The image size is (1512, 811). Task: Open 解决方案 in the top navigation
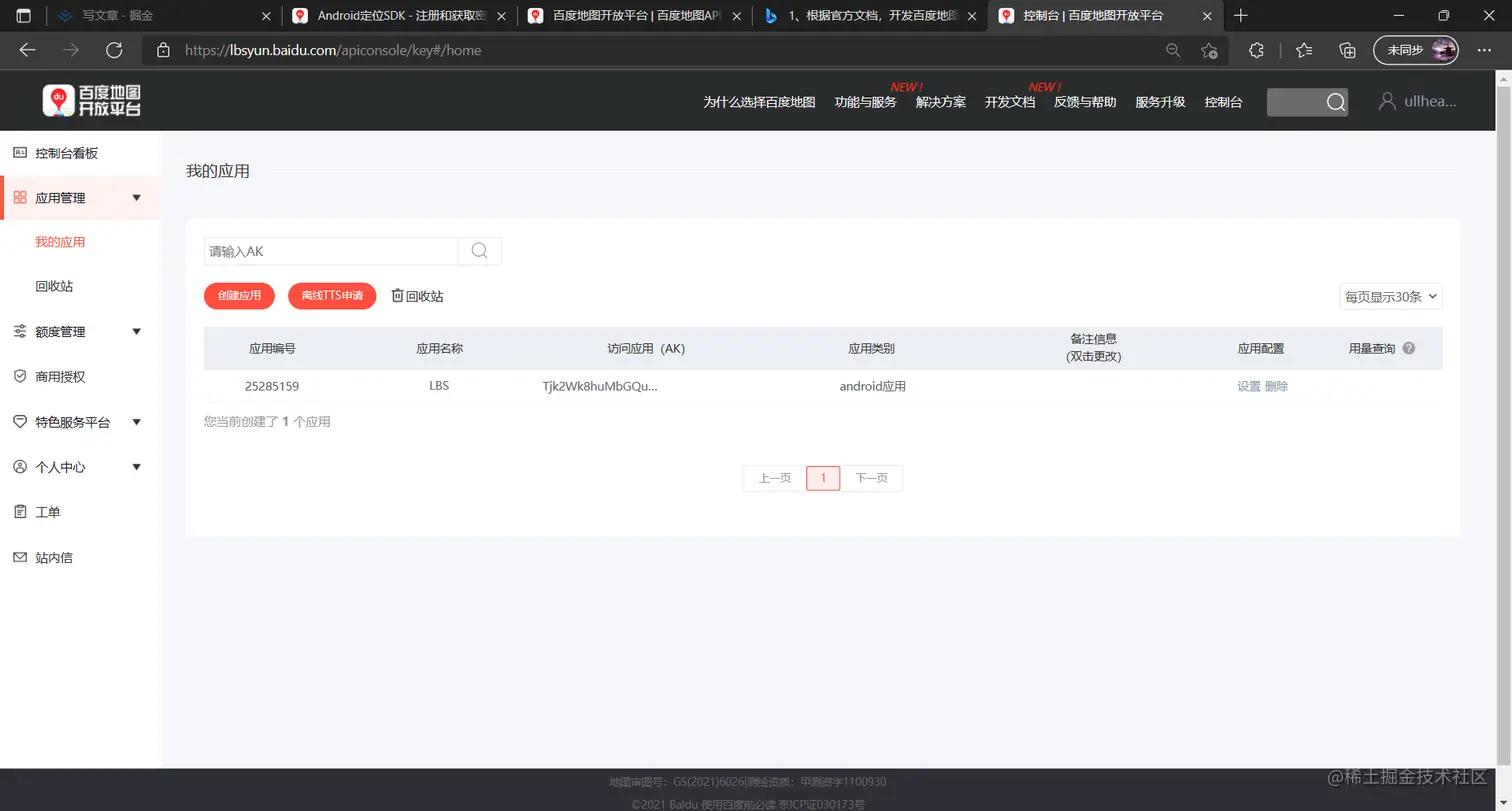point(941,102)
